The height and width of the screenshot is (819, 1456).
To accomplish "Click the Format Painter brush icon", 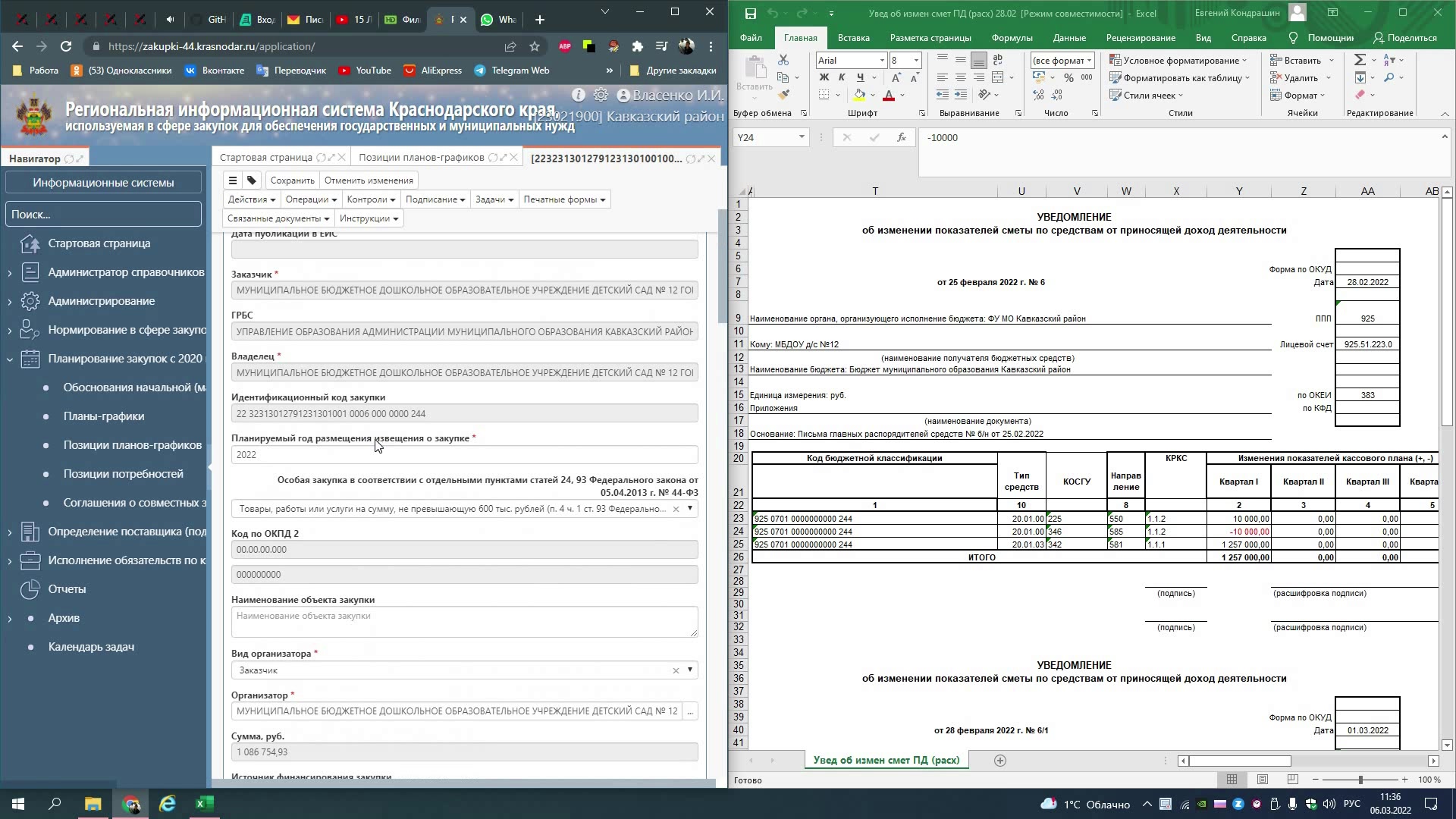I will tap(783, 95).
